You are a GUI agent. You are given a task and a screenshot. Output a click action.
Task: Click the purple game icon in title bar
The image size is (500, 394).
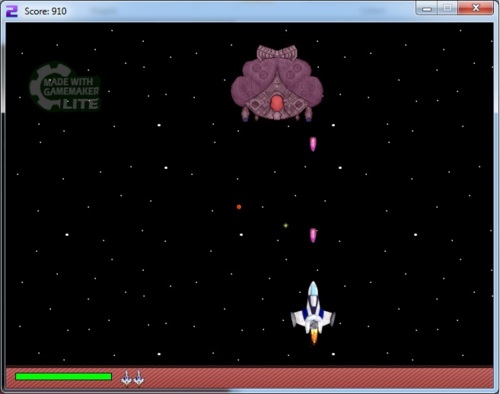pyautogui.click(x=12, y=11)
